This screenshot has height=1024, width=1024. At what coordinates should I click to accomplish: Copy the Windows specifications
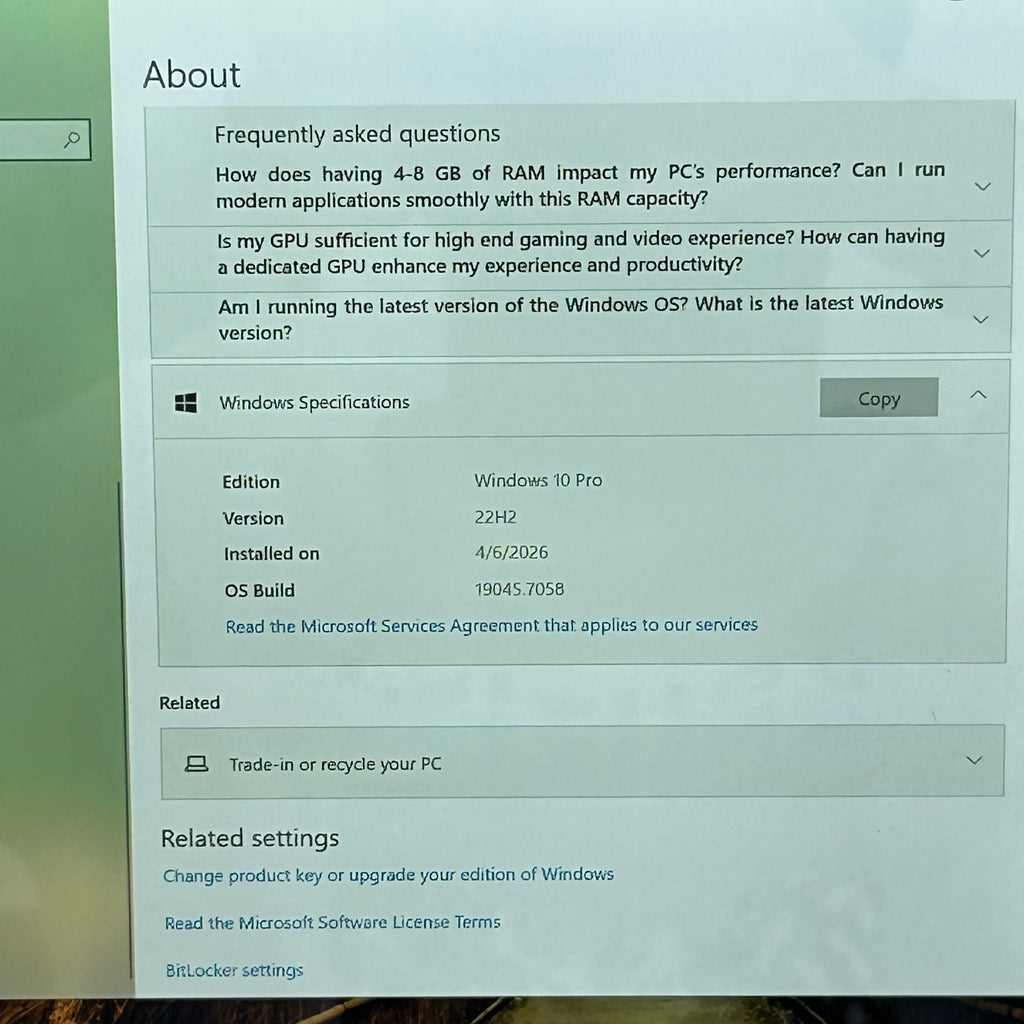pos(879,398)
